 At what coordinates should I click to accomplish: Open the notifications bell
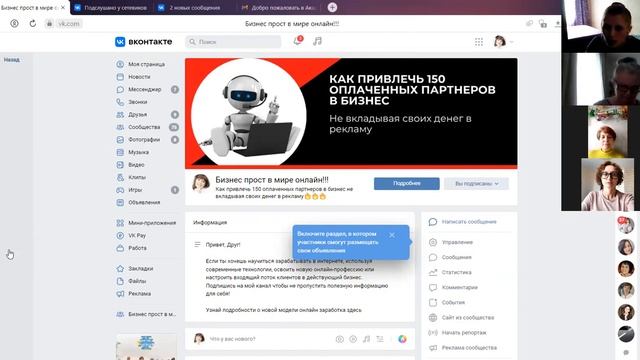tap(298, 41)
